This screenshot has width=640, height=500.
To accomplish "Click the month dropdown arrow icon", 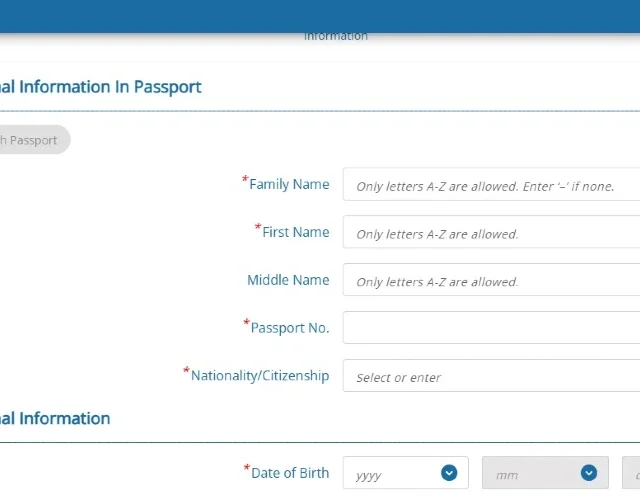I will [x=589, y=473].
